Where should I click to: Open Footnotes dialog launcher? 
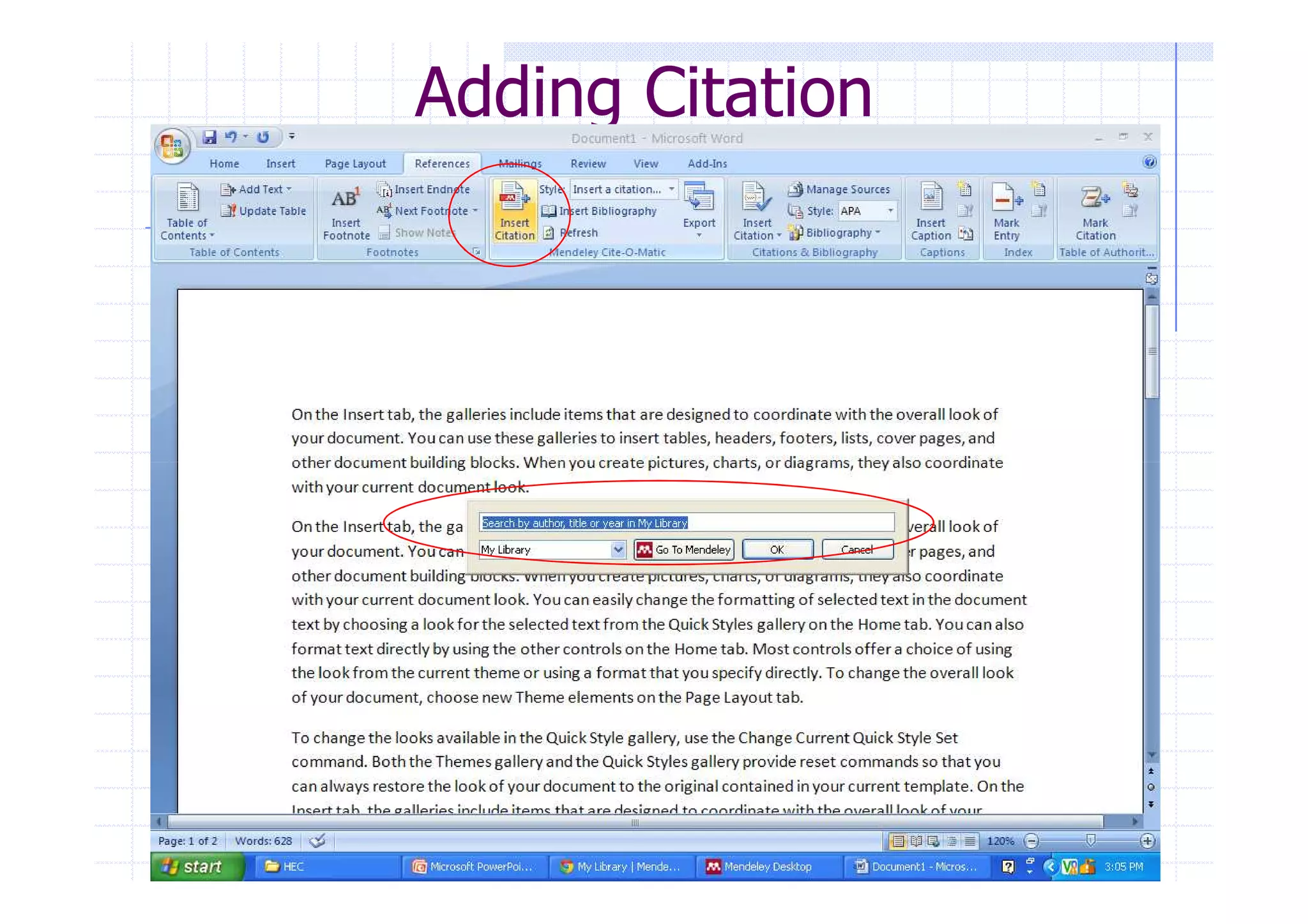coord(476,252)
